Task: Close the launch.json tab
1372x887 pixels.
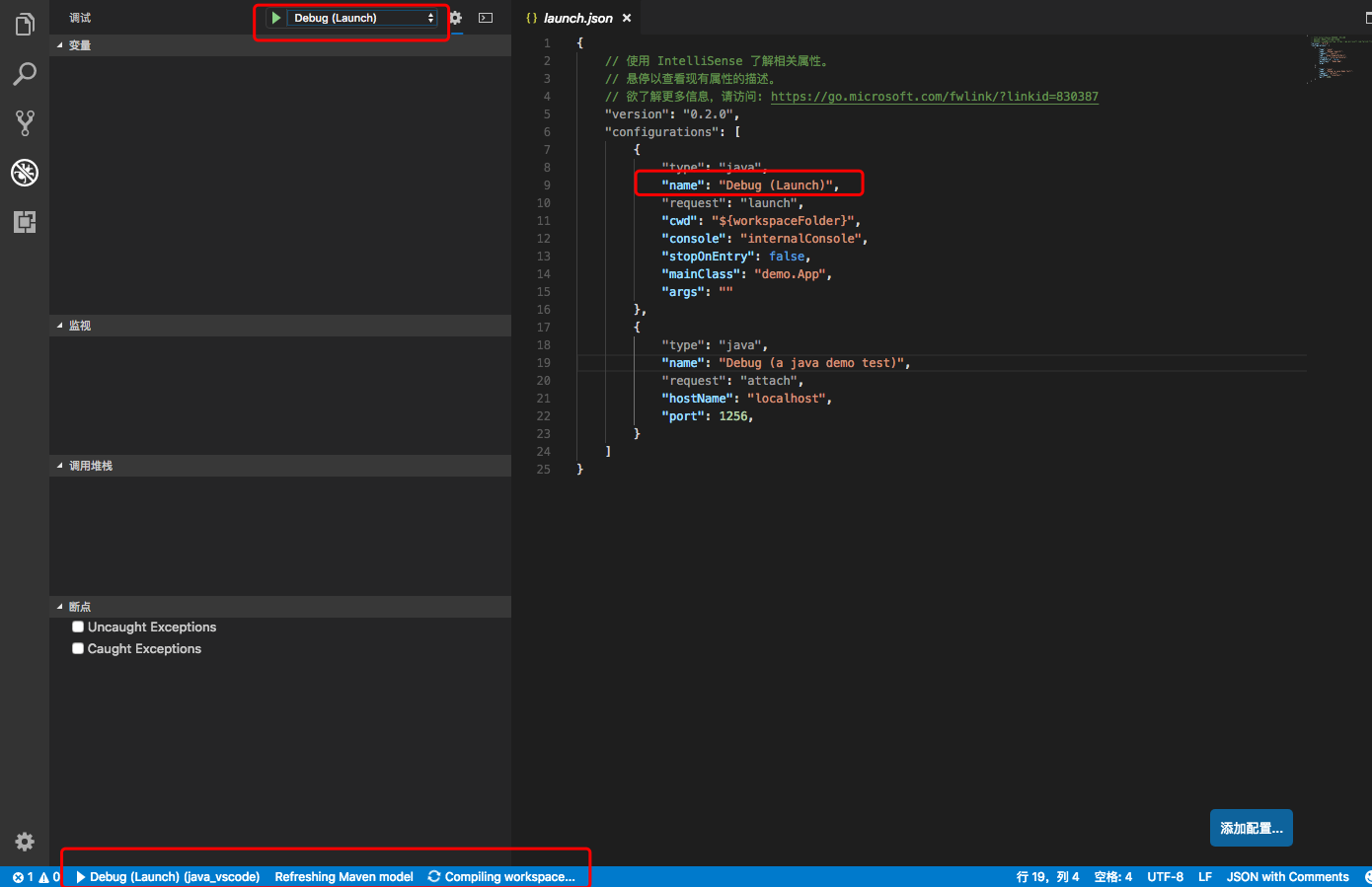Action: point(627,18)
